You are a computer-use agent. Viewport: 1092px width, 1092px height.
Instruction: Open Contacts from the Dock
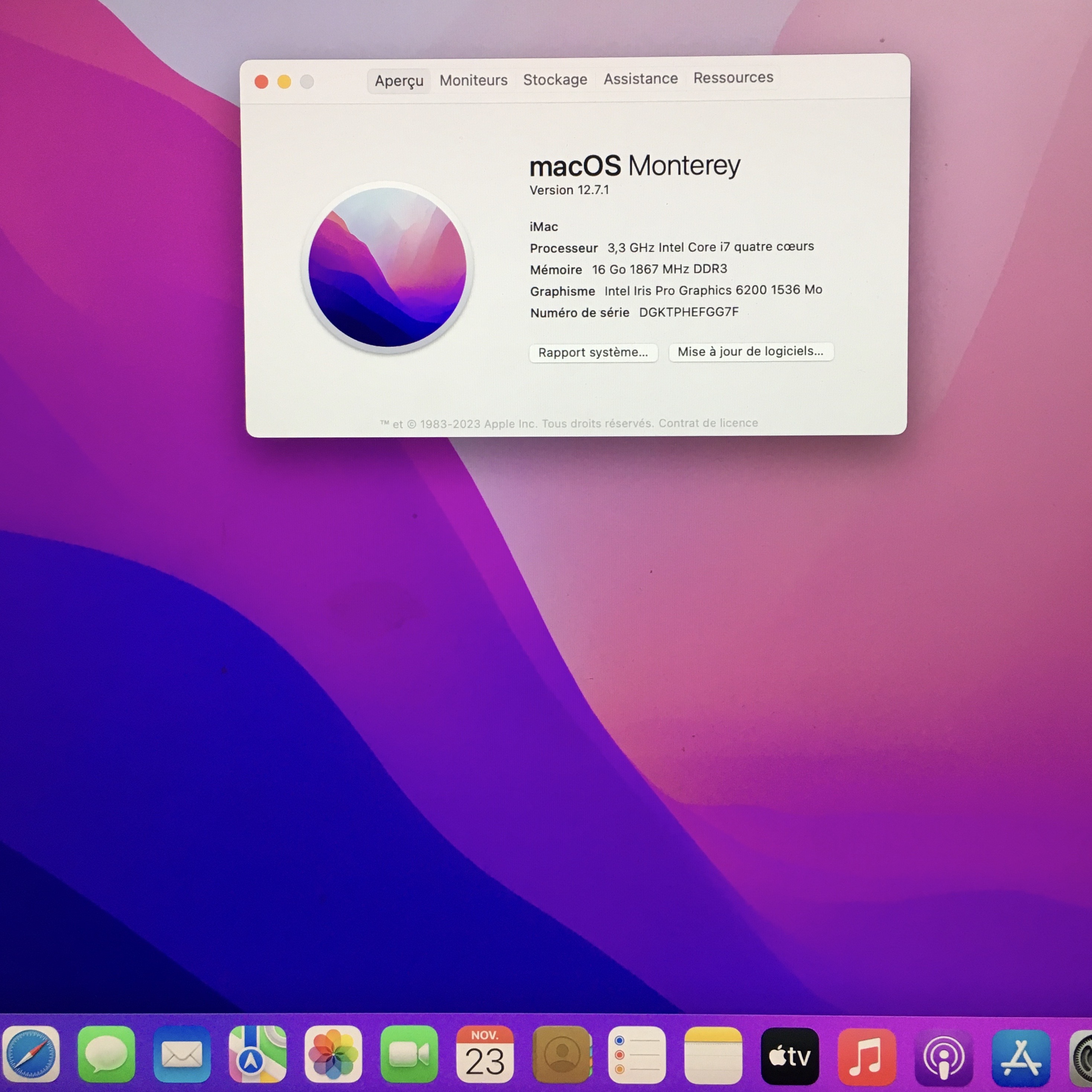[562, 1055]
